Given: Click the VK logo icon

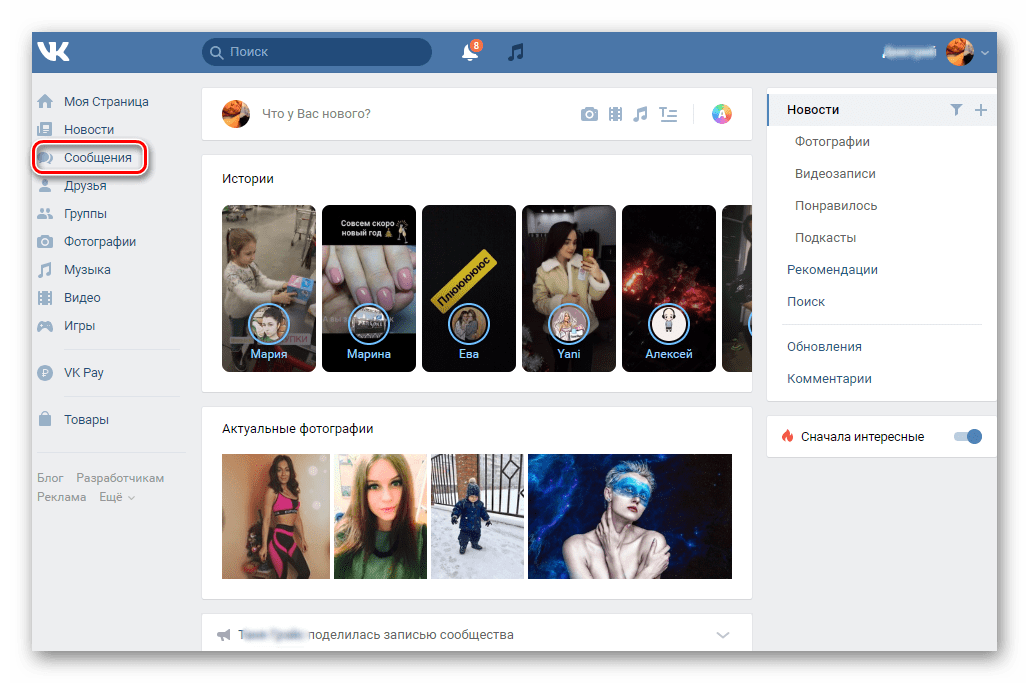Looking at the screenshot, I should coord(53,51).
